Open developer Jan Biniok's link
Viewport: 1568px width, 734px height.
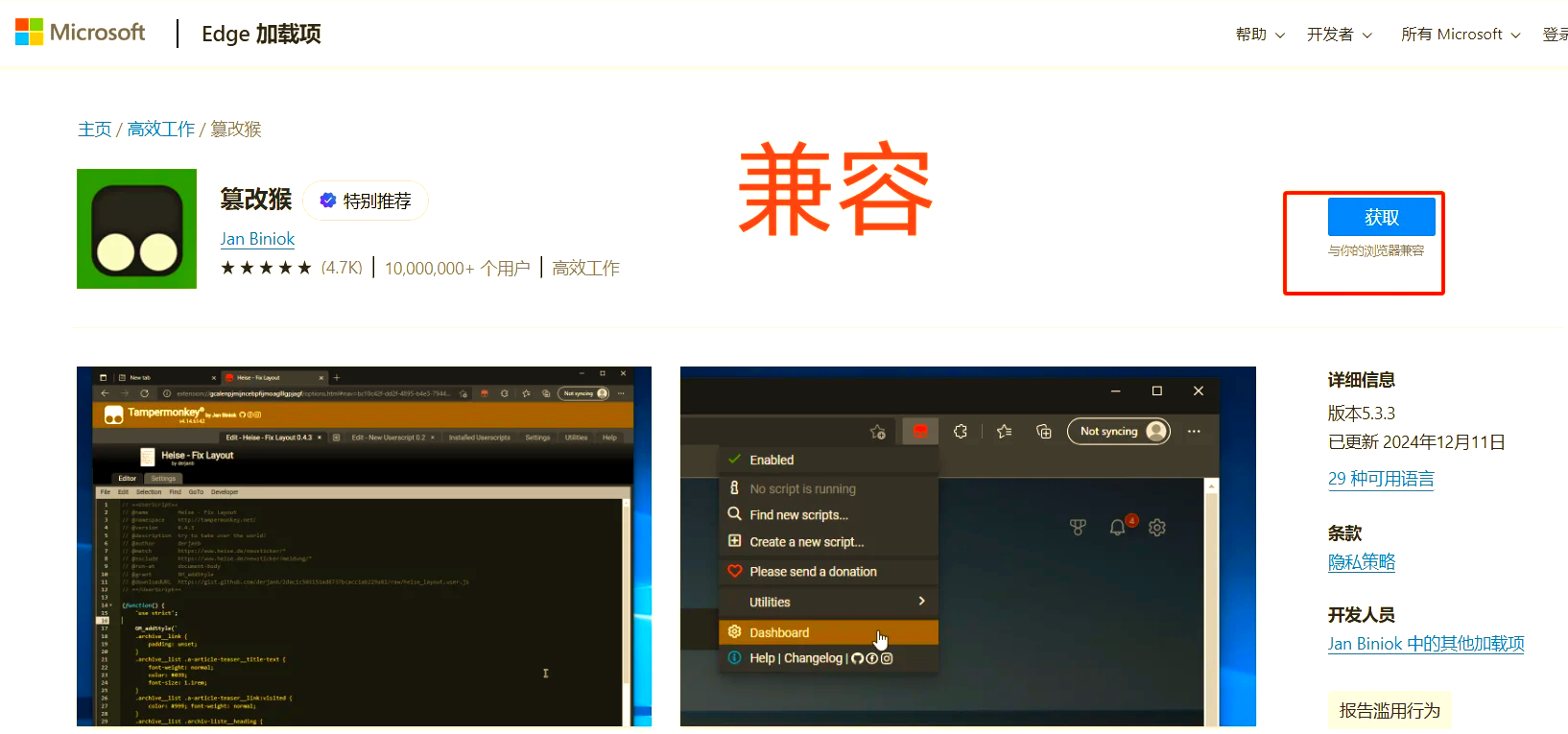[x=257, y=239]
